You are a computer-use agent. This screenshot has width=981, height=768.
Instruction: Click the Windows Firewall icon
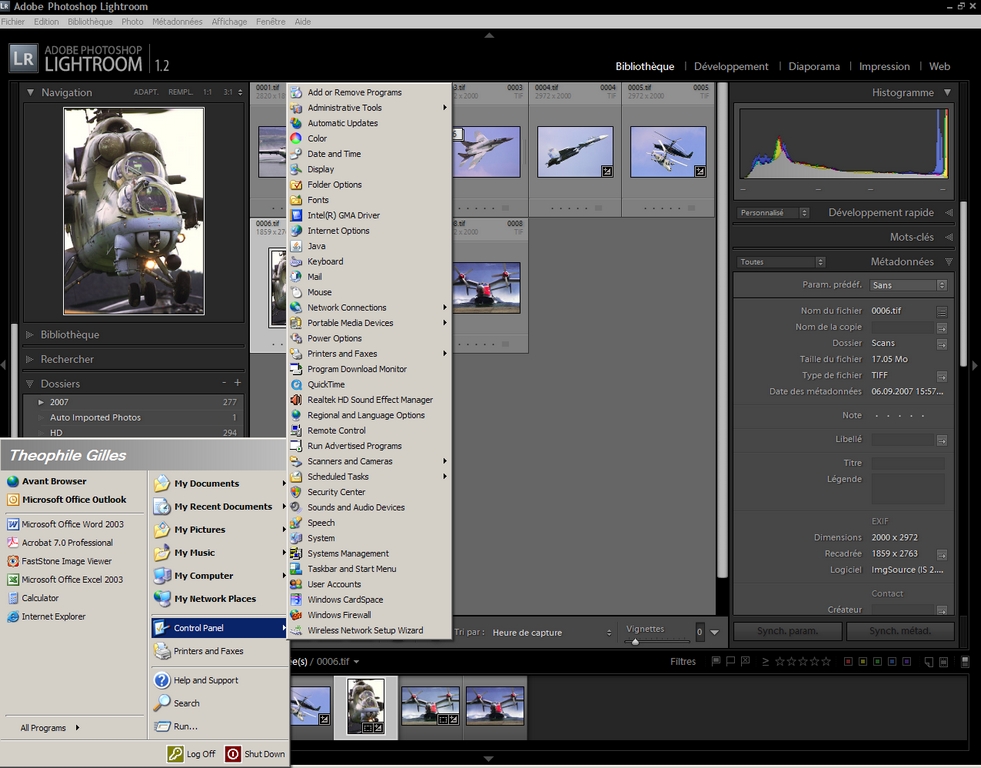click(x=297, y=615)
